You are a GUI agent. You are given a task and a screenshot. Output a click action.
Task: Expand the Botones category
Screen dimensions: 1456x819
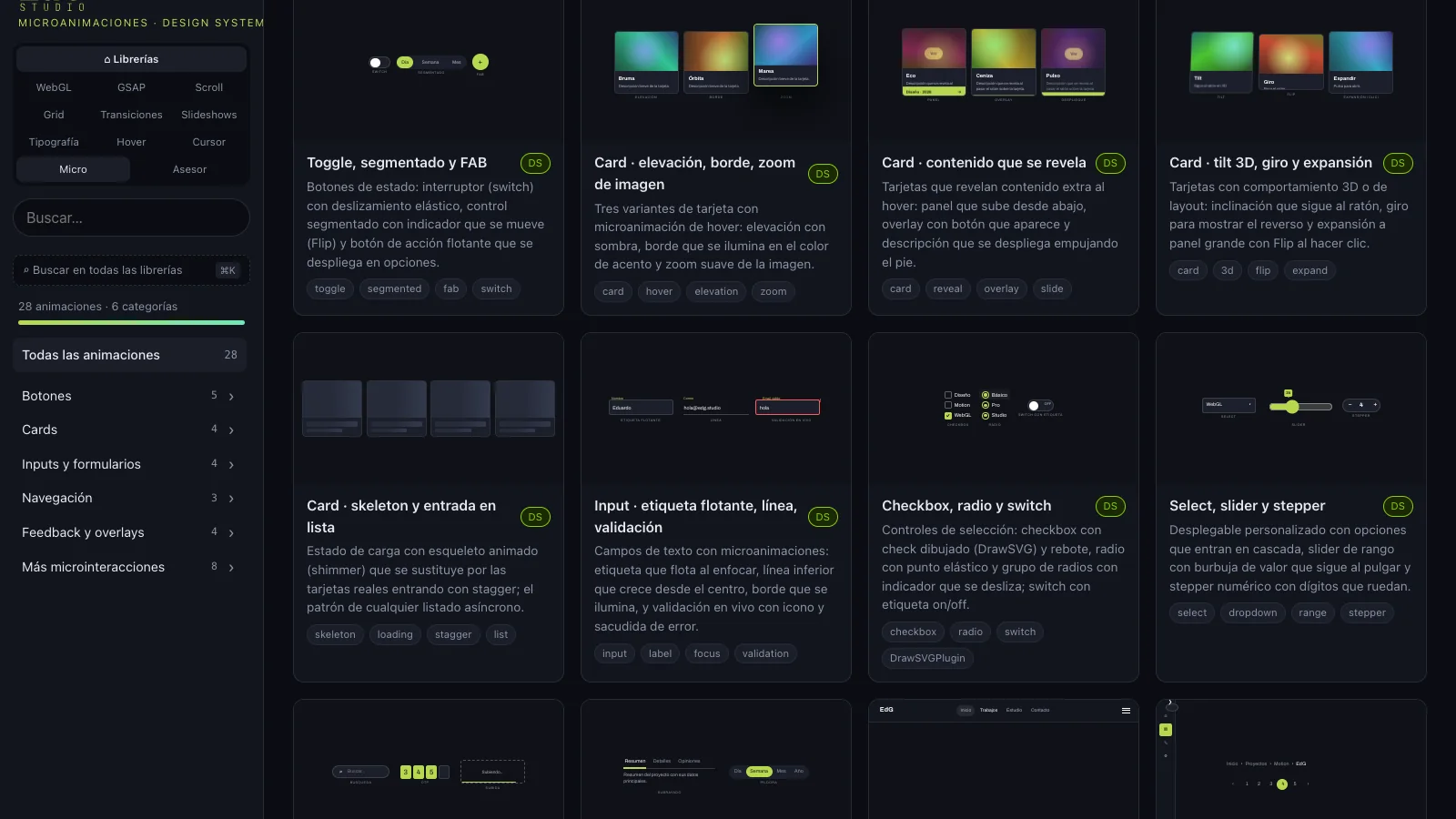pos(130,396)
